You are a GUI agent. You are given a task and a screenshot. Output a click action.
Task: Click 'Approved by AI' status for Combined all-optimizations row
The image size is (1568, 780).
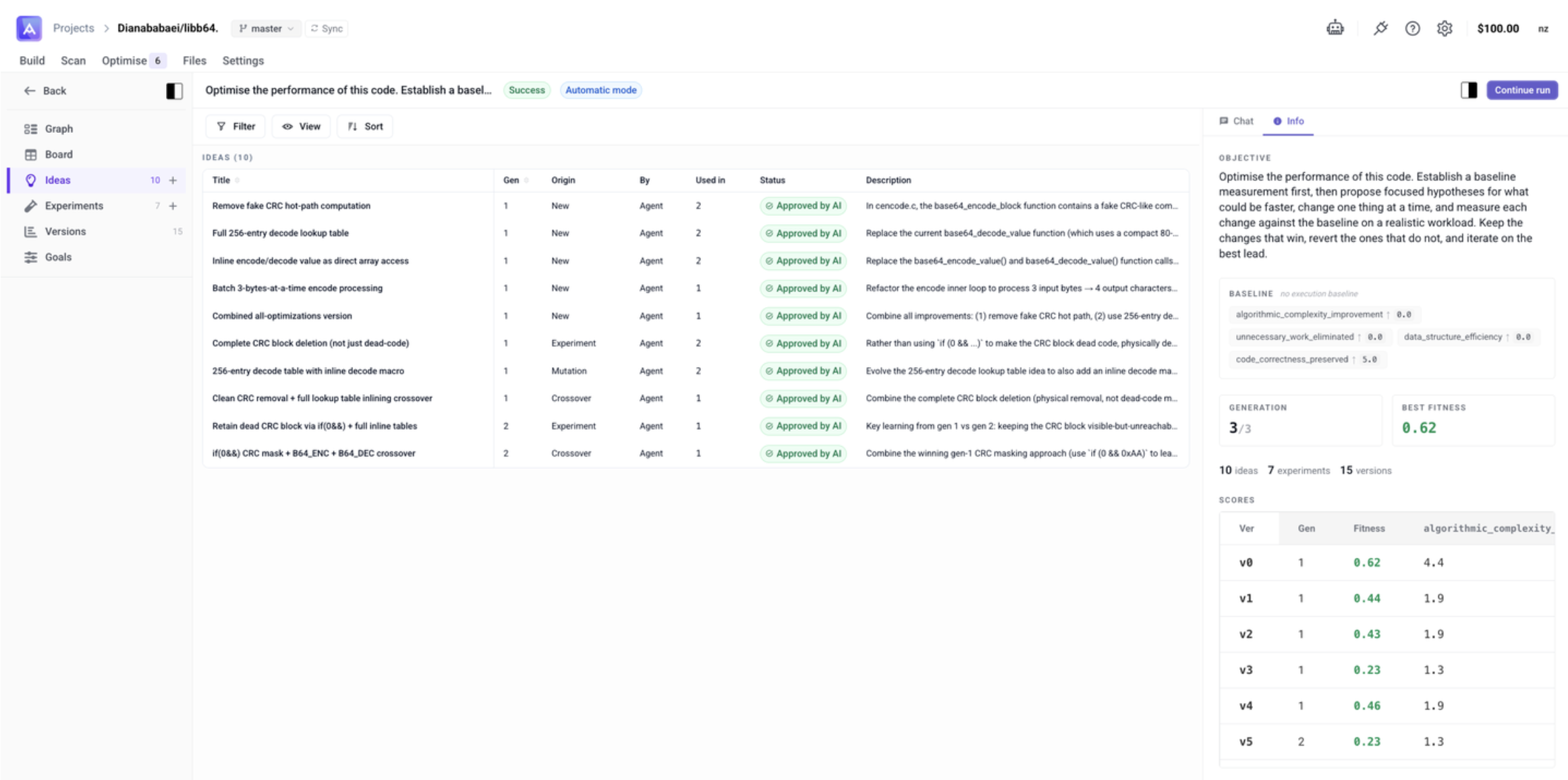pyautogui.click(x=803, y=316)
